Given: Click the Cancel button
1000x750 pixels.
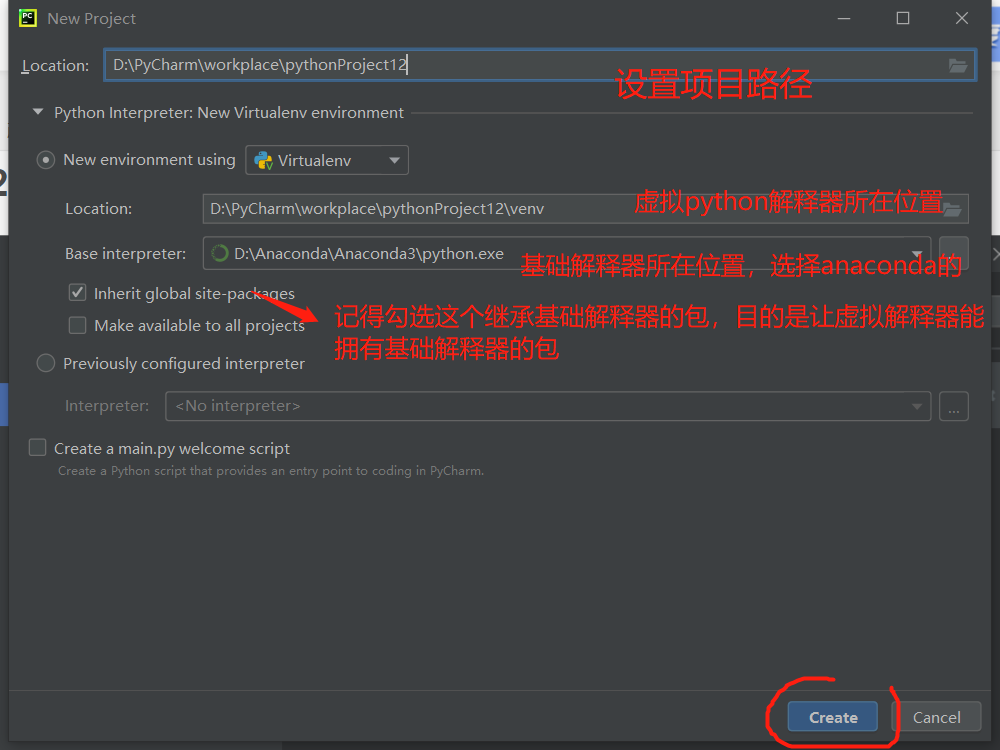Looking at the screenshot, I should coord(936,717).
